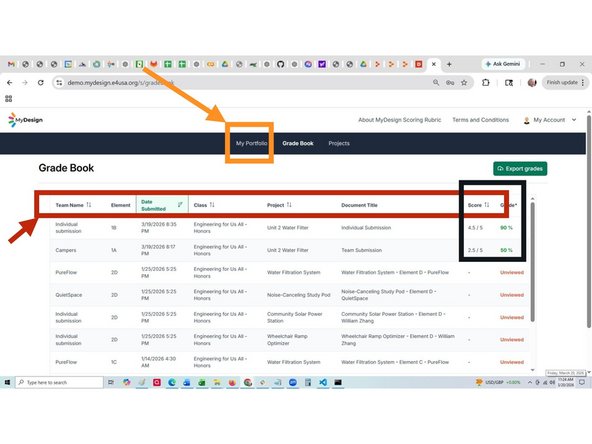Click the Element column header
This screenshot has width=592, height=444.
(x=120, y=205)
